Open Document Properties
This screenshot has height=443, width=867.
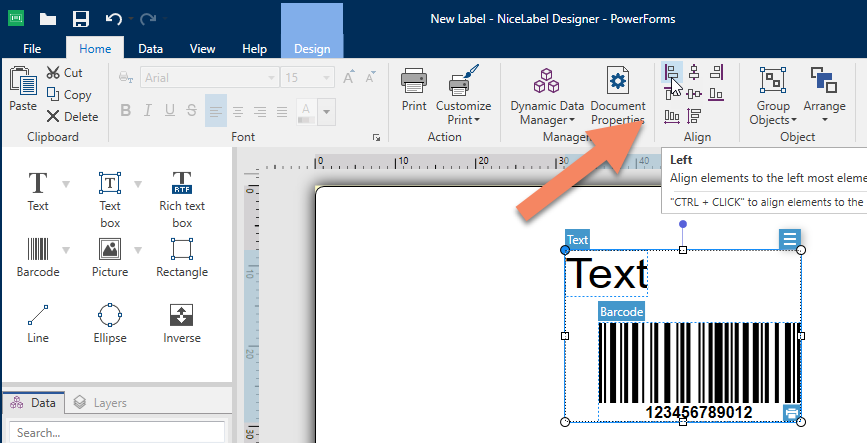(x=618, y=96)
